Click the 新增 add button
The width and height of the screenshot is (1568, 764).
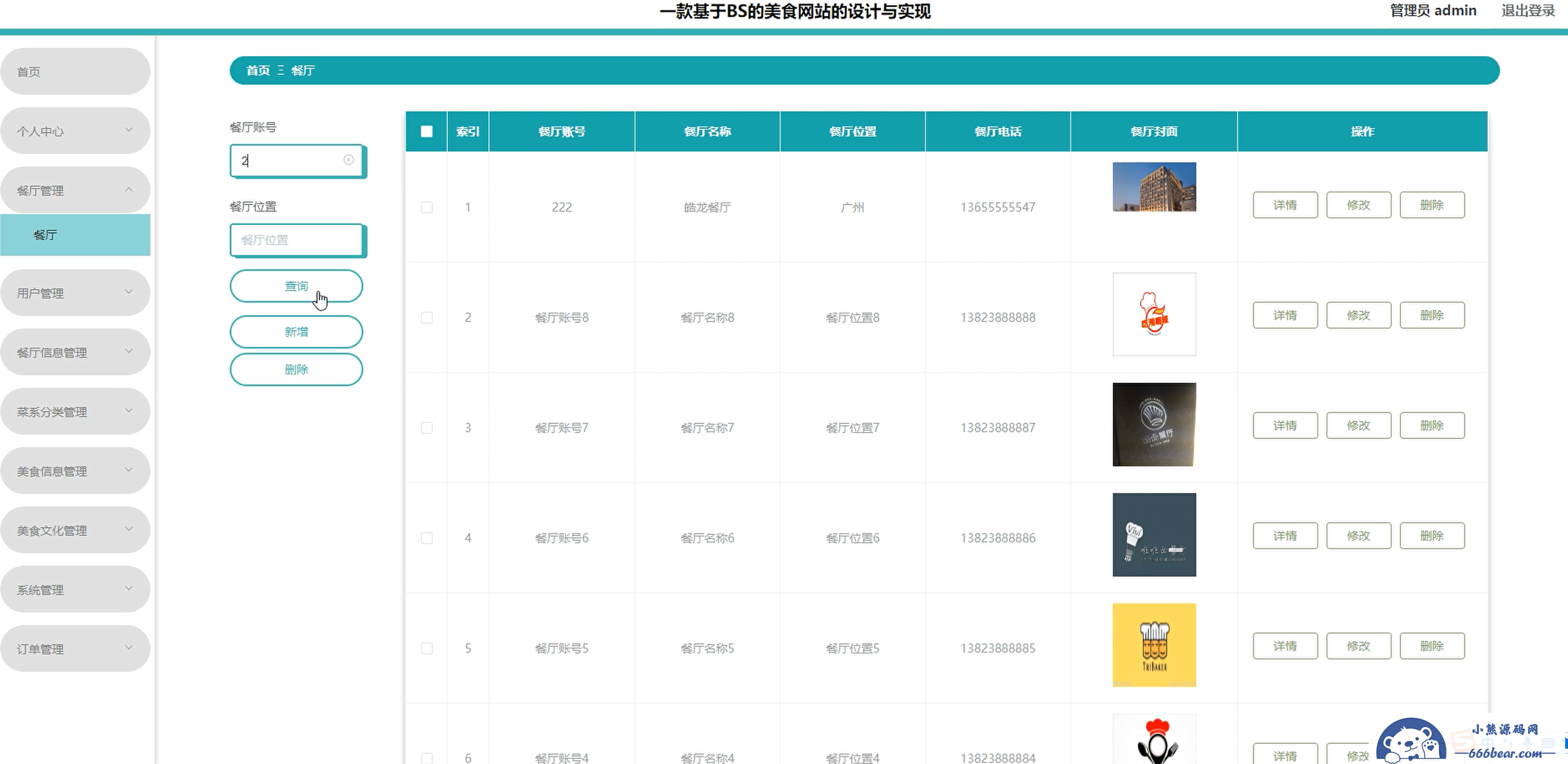coord(296,332)
